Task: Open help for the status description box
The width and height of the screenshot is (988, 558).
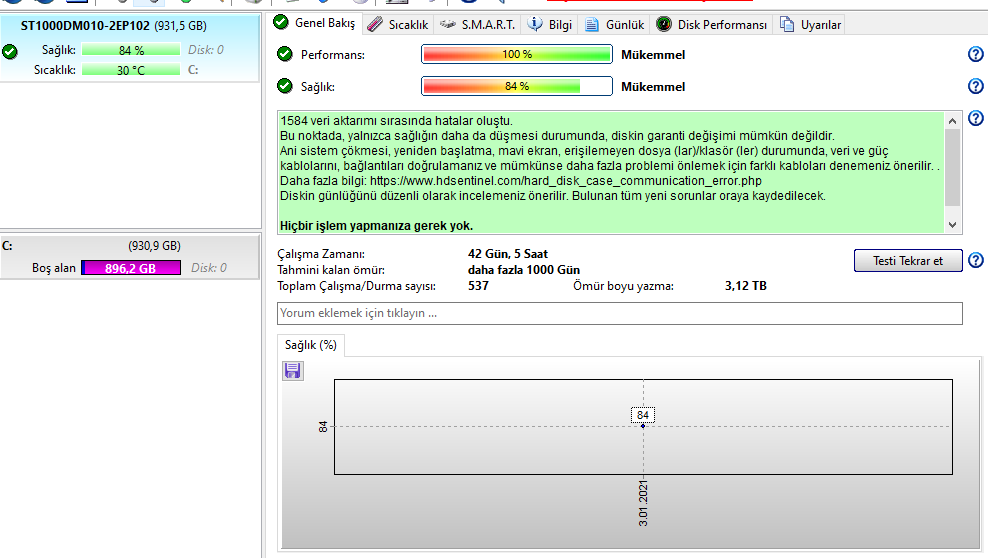Action: [975, 118]
